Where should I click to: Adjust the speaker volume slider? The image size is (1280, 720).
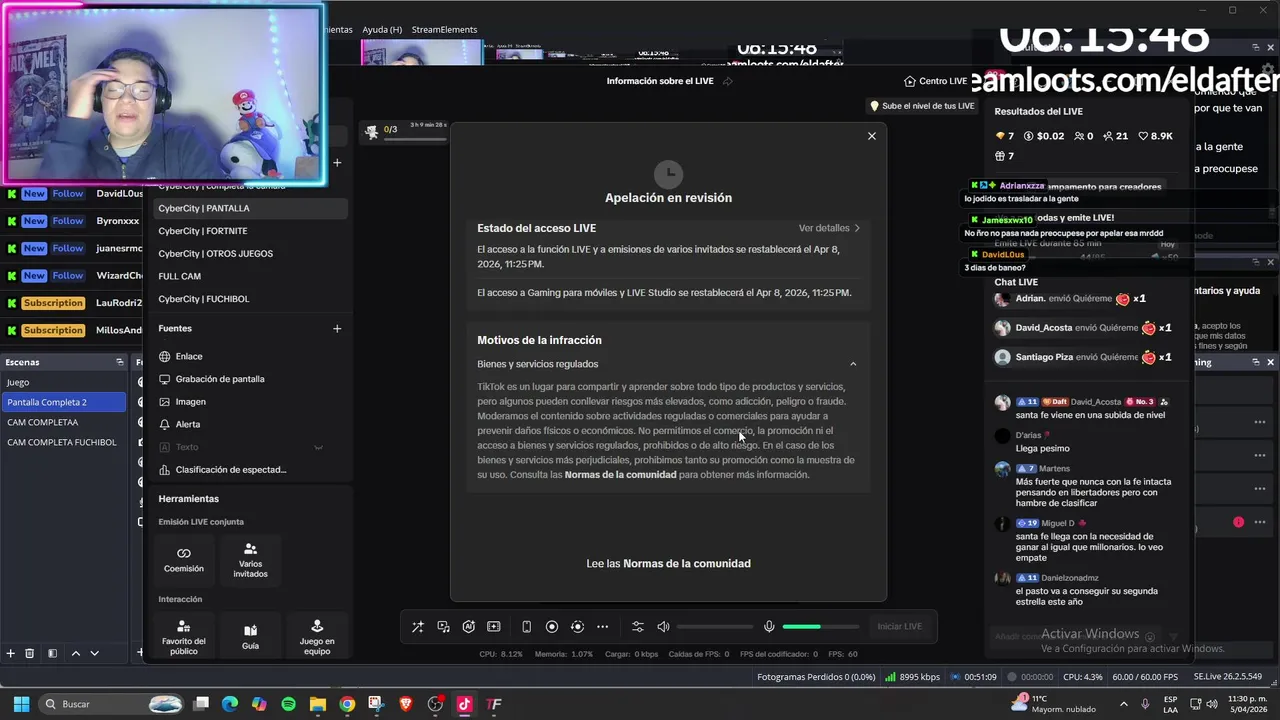tap(715, 626)
